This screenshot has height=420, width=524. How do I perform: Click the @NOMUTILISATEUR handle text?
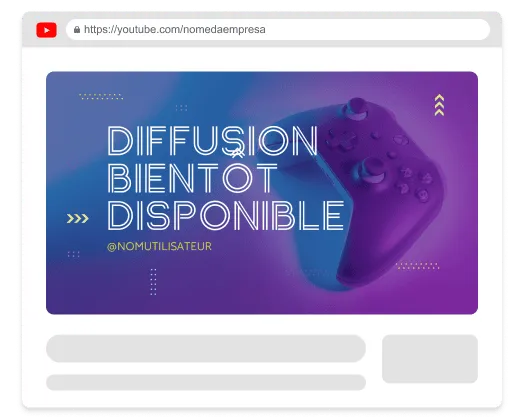(159, 247)
